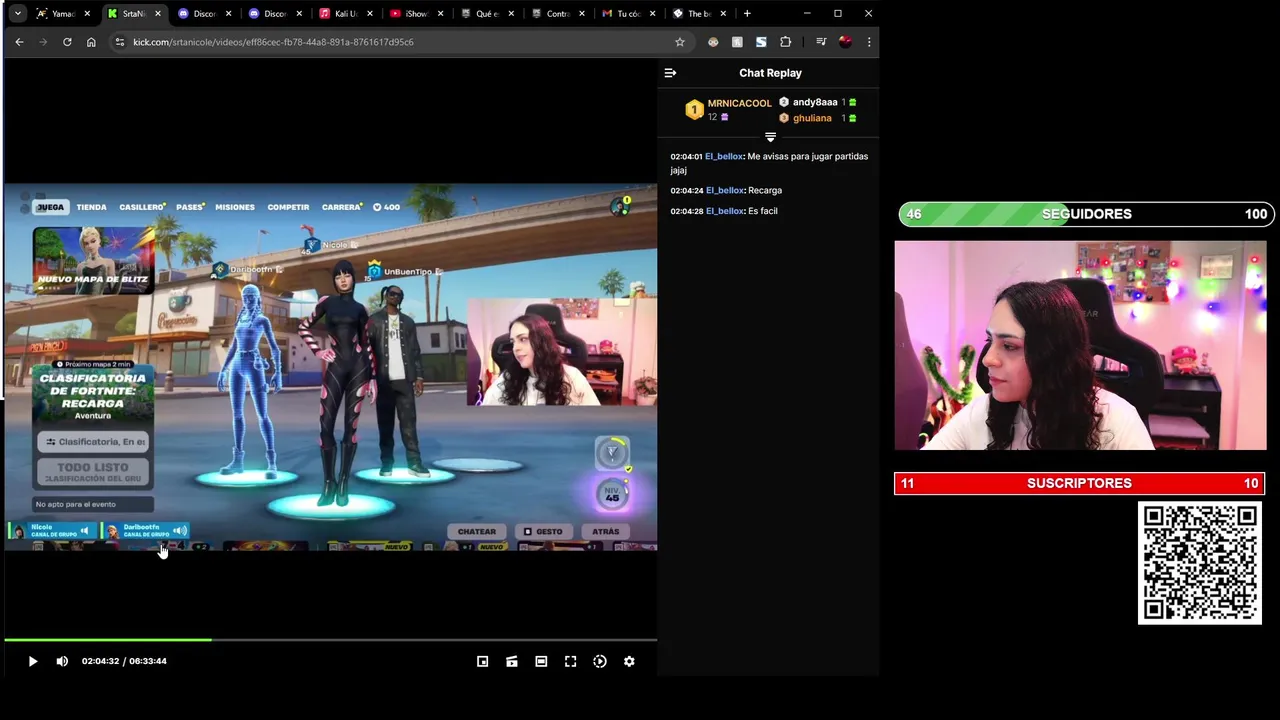Switch to the Qué e tab

pos(488,14)
